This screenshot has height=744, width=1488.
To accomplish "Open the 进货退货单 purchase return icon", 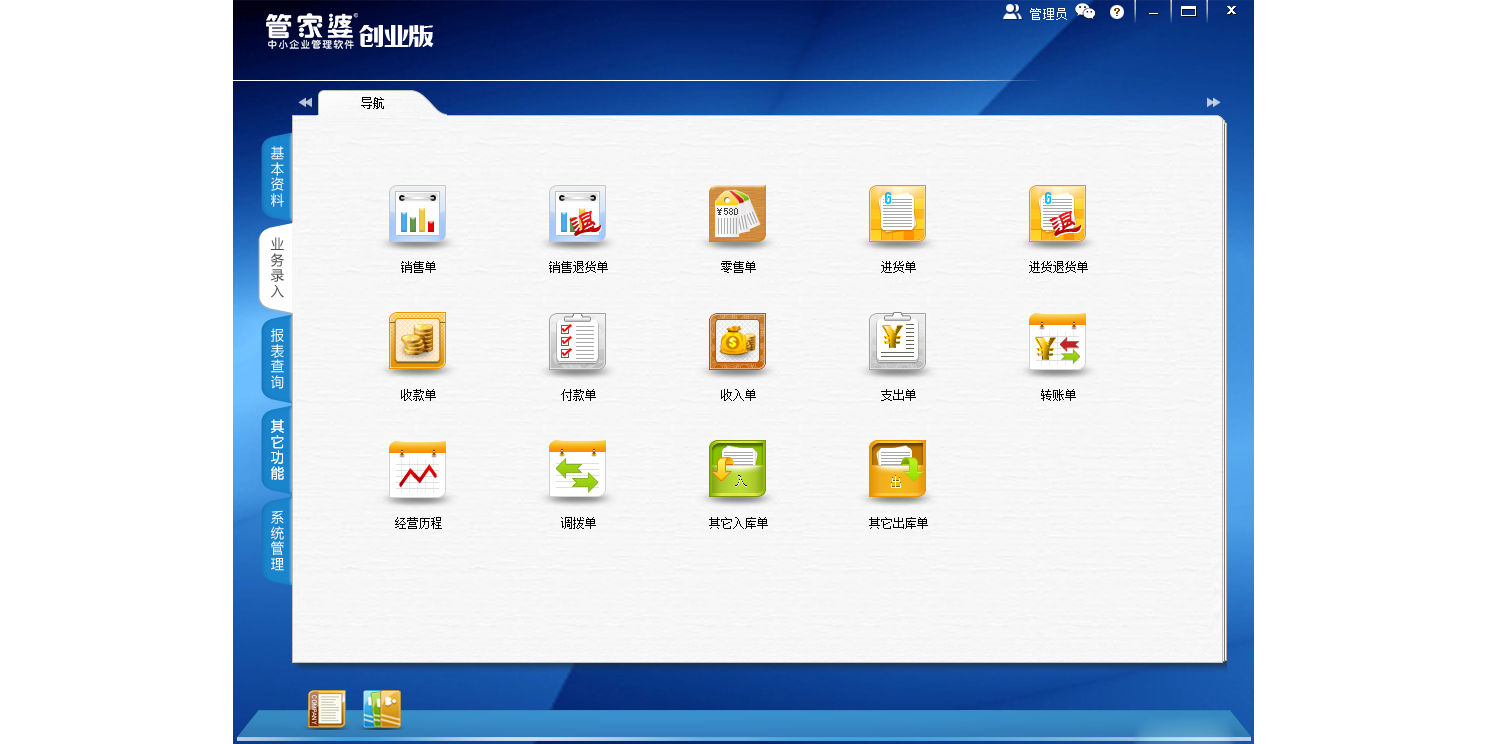I will coord(1057,214).
